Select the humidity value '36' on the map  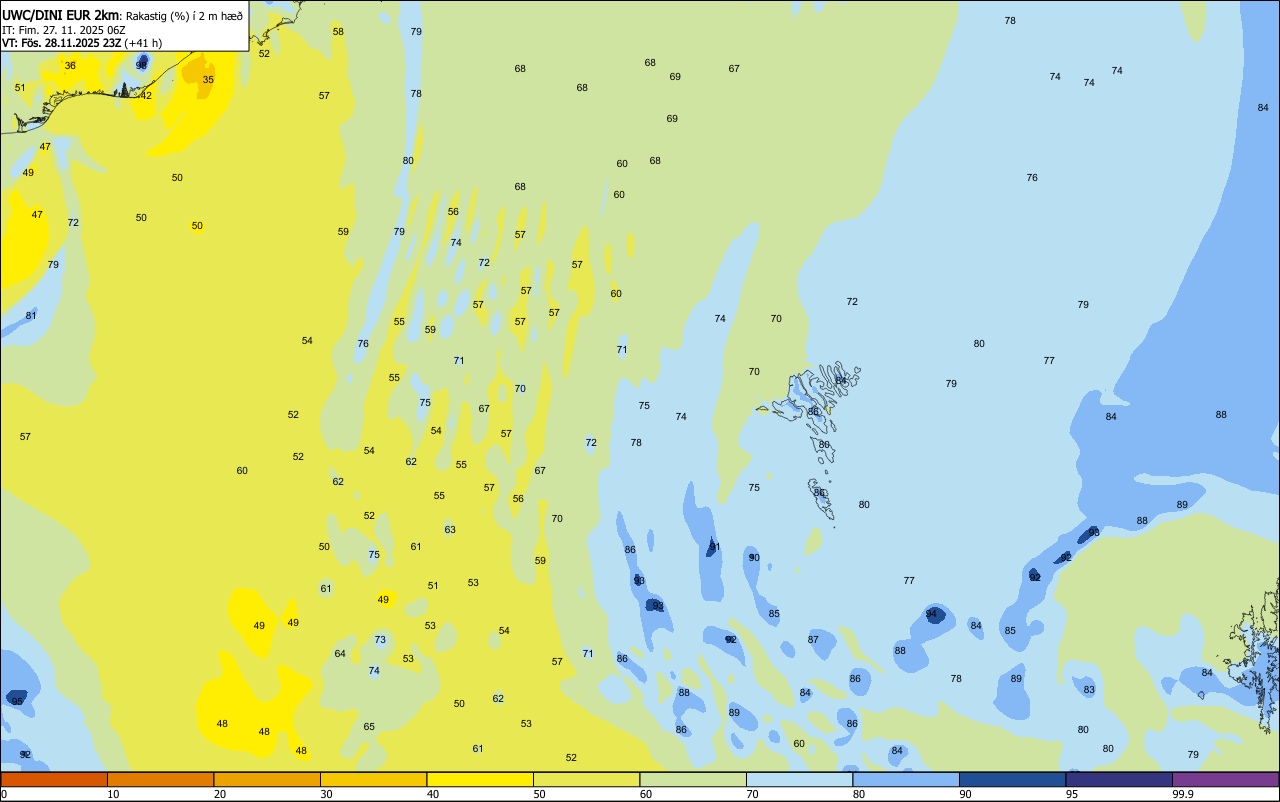pyautogui.click(x=70, y=66)
